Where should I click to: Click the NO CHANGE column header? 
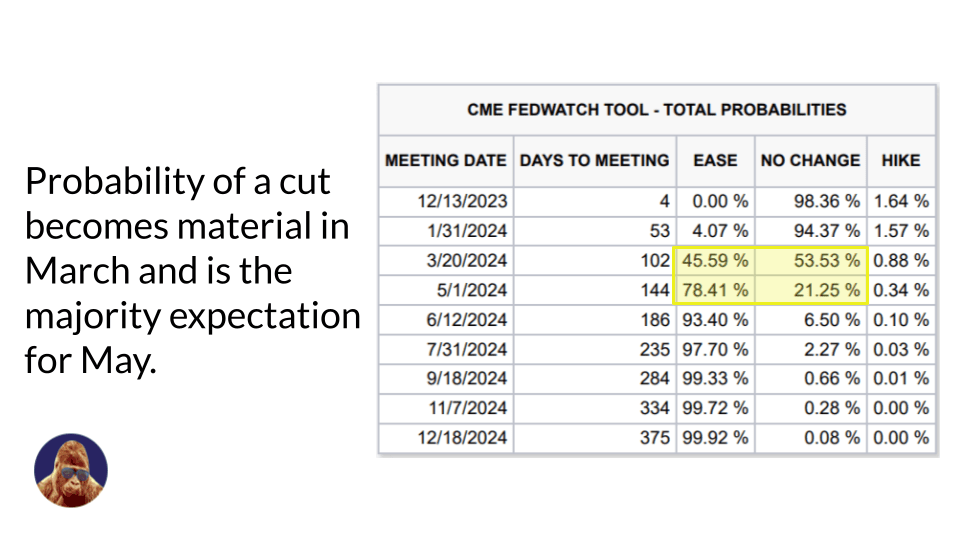tap(810, 160)
